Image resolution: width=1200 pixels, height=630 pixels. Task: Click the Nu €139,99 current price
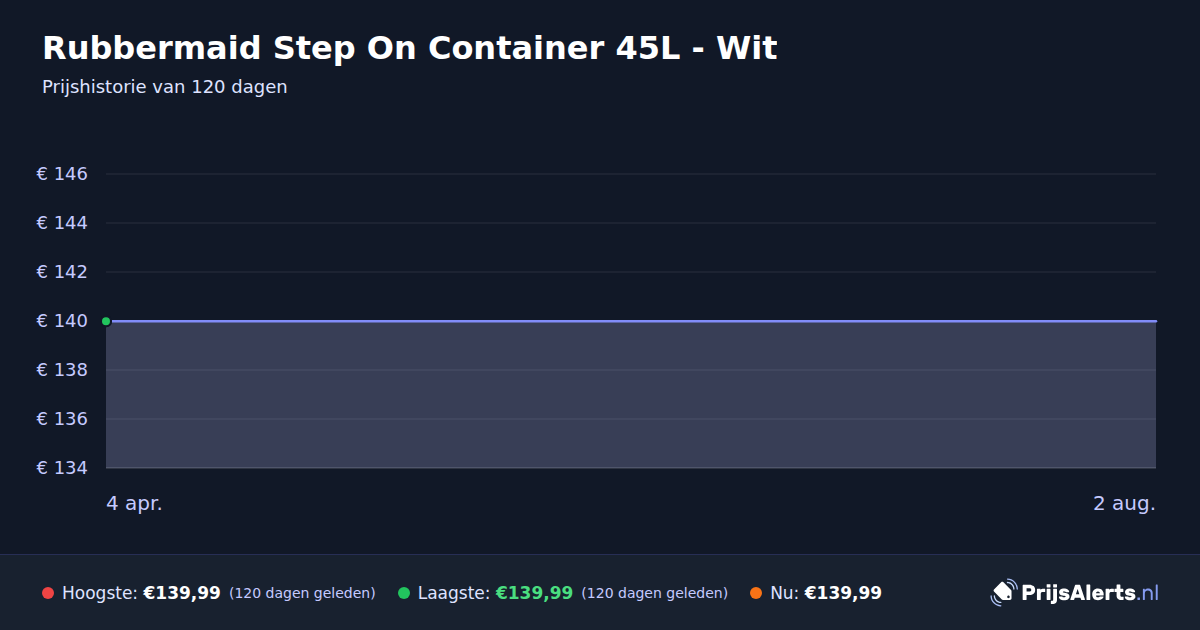843,593
